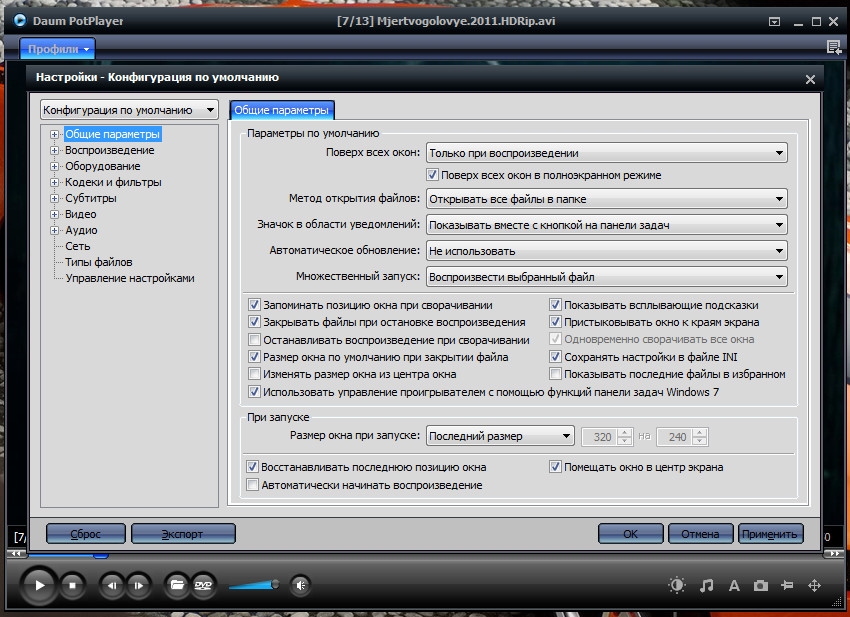Image resolution: width=850 pixels, height=617 pixels.
Task: Expand the 'Кодеки и фильтры' tree node
Action: click(x=55, y=182)
